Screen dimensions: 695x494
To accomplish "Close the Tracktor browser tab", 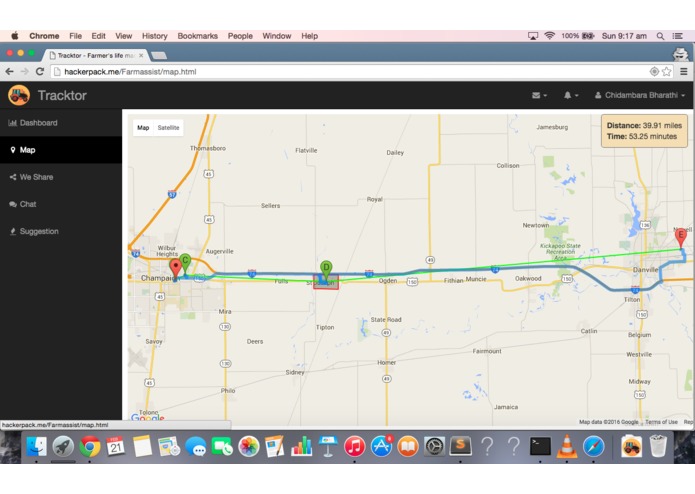I will pos(141,55).
